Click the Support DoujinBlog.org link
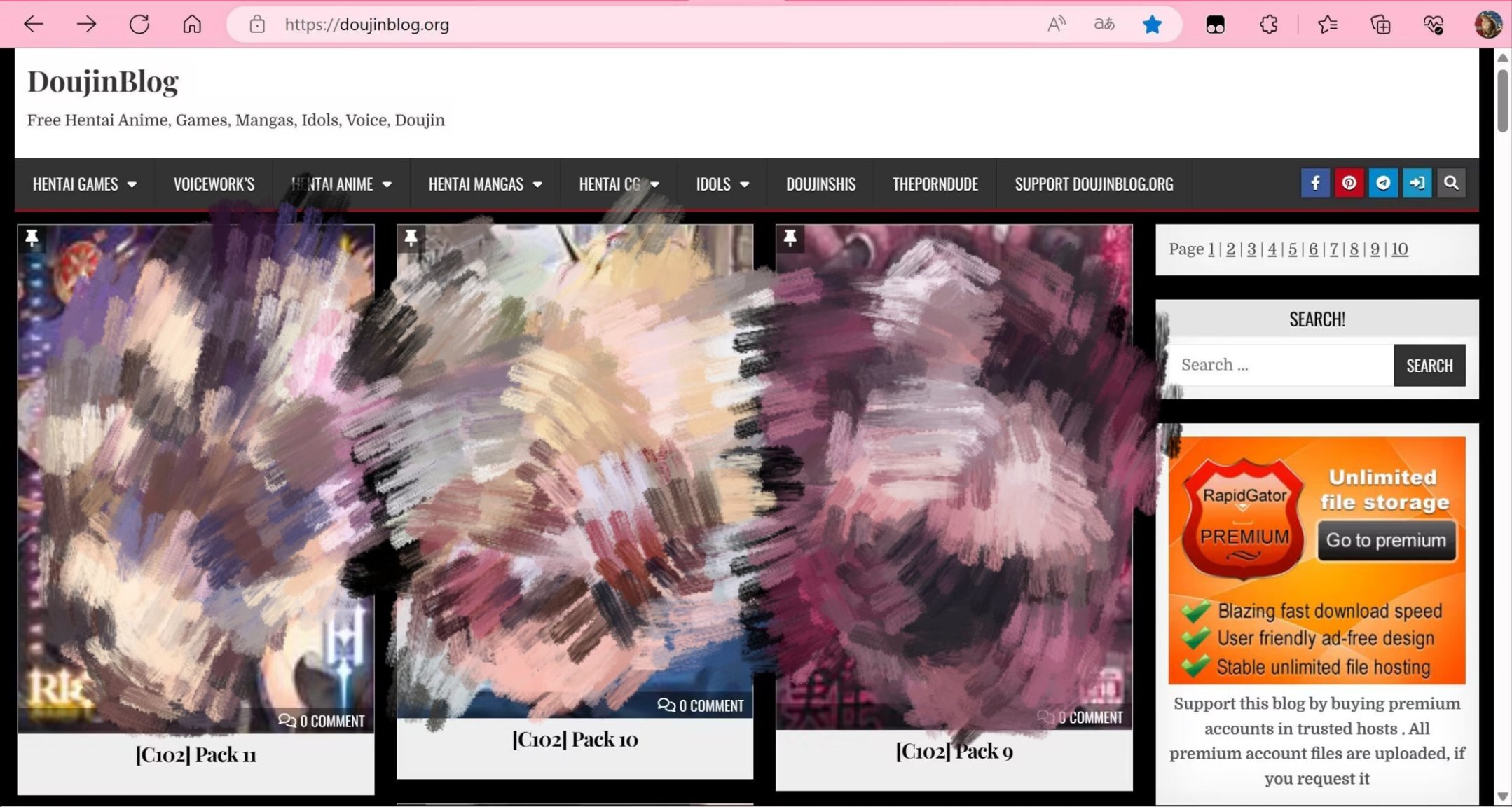Screen dimensions: 1512x807 tap(1094, 183)
